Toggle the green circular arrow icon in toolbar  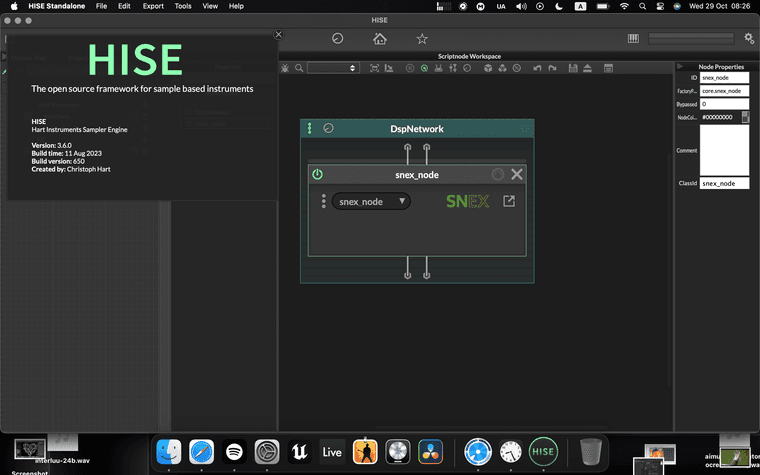(424, 68)
